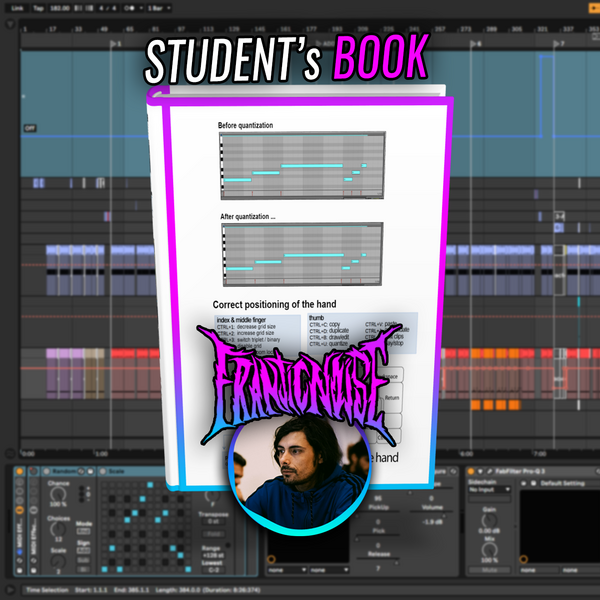Select the Lowest note field C-2
This screenshot has height=600, width=600.
[213, 570]
